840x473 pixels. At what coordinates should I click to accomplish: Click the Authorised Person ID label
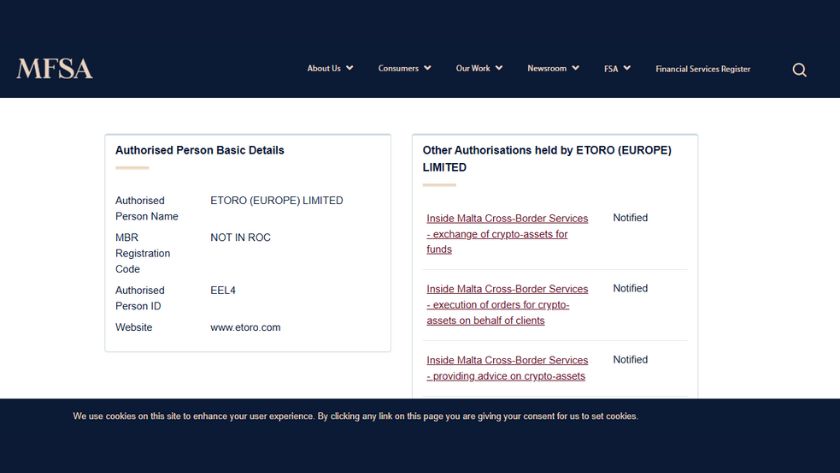pyautogui.click(x=140, y=298)
